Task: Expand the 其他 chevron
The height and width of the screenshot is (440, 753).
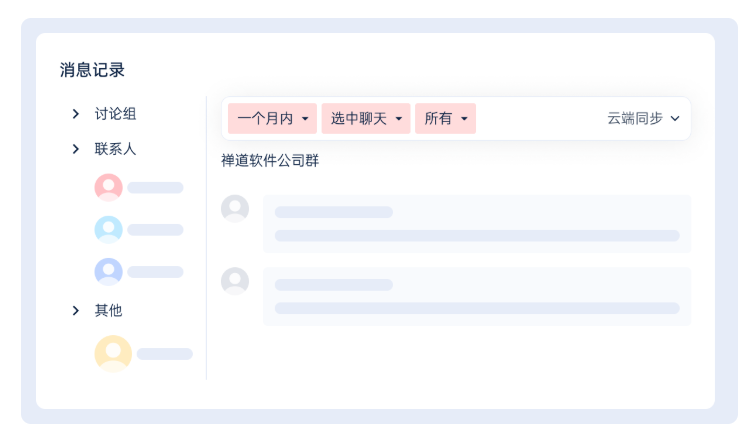Action: pyautogui.click(x=75, y=310)
